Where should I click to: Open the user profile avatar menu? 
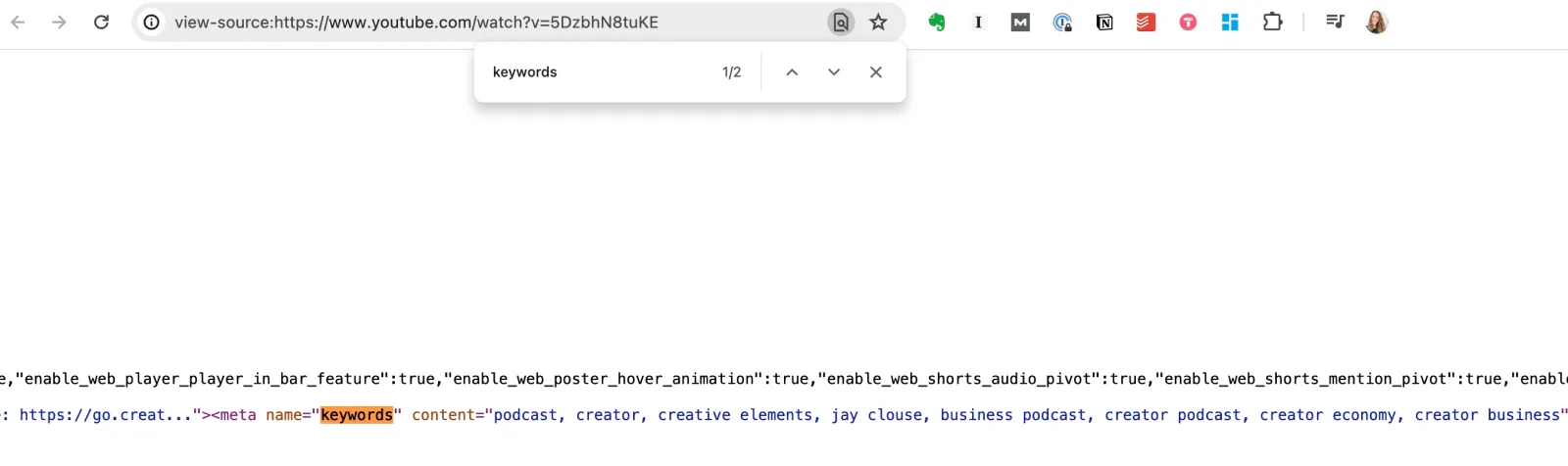(x=1376, y=22)
